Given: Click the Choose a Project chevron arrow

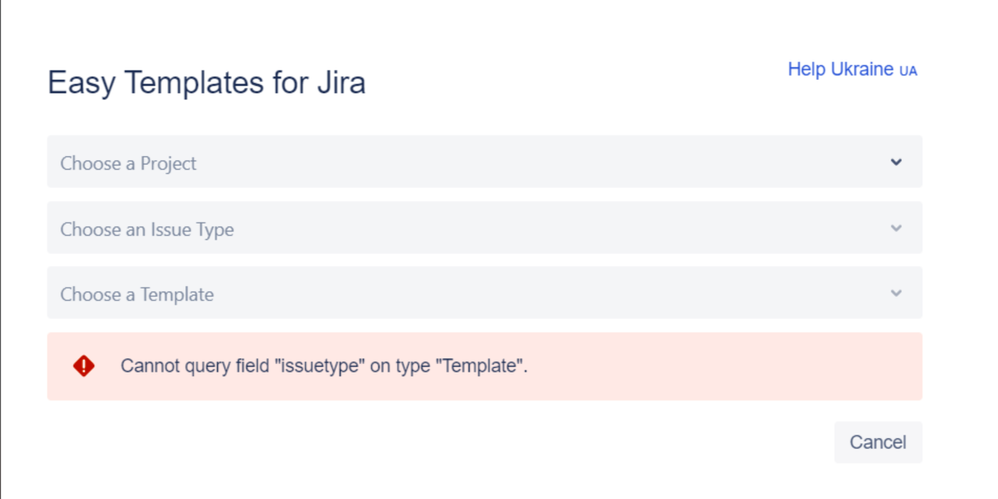Looking at the screenshot, I should [896, 162].
